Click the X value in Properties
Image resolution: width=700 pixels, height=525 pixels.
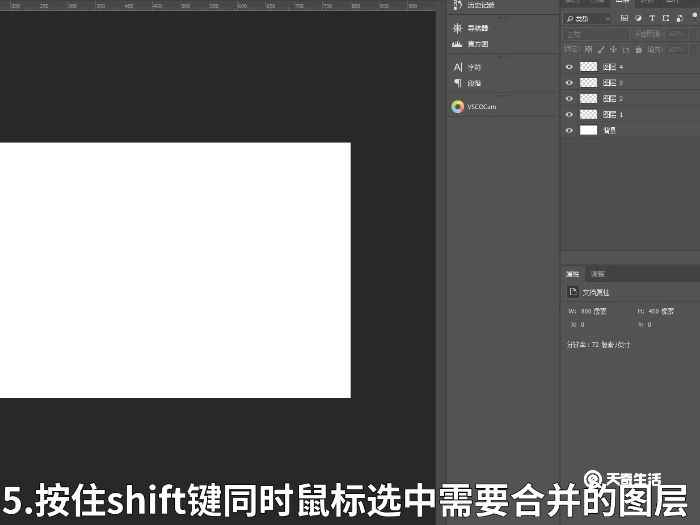(582, 325)
